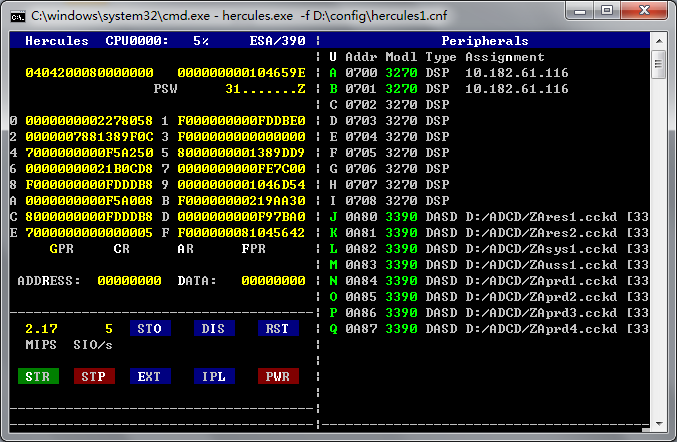Click register 0 value 0000000002278058

[x=89, y=121]
